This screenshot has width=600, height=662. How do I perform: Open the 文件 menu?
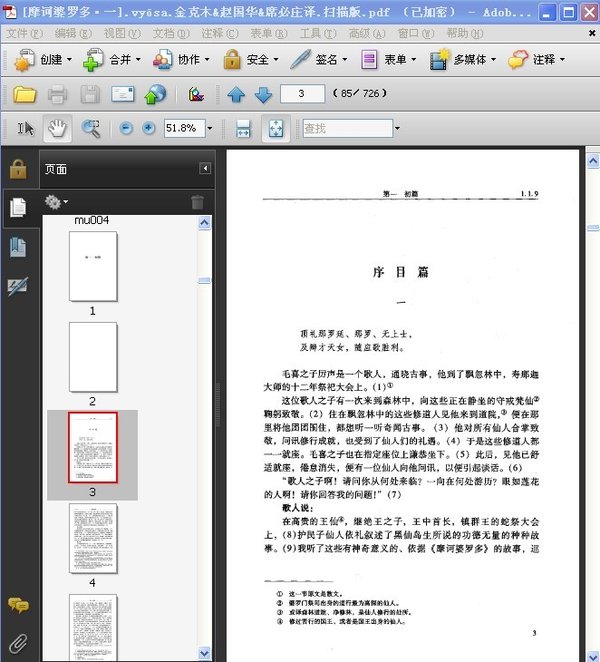24,33
